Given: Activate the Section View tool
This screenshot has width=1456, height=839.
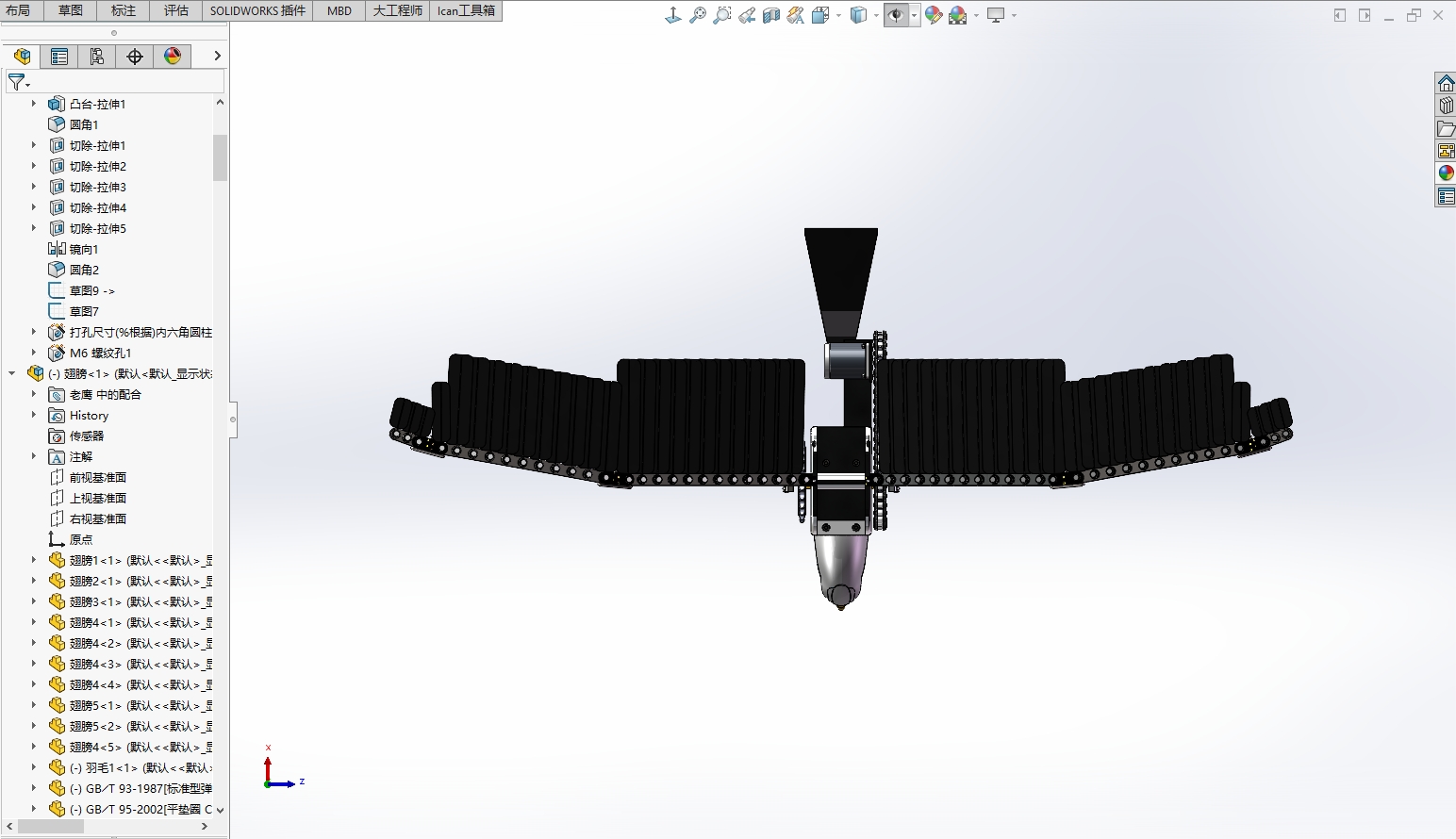Looking at the screenshot, I should tap(771, 15).
